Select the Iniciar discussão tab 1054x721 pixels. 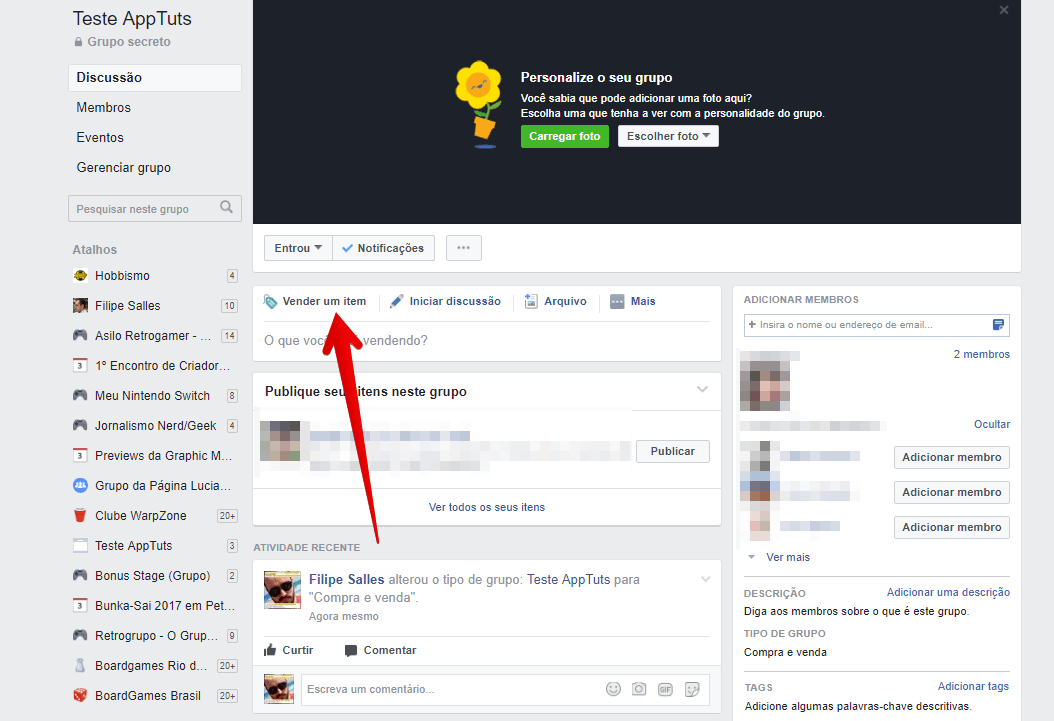446,301
